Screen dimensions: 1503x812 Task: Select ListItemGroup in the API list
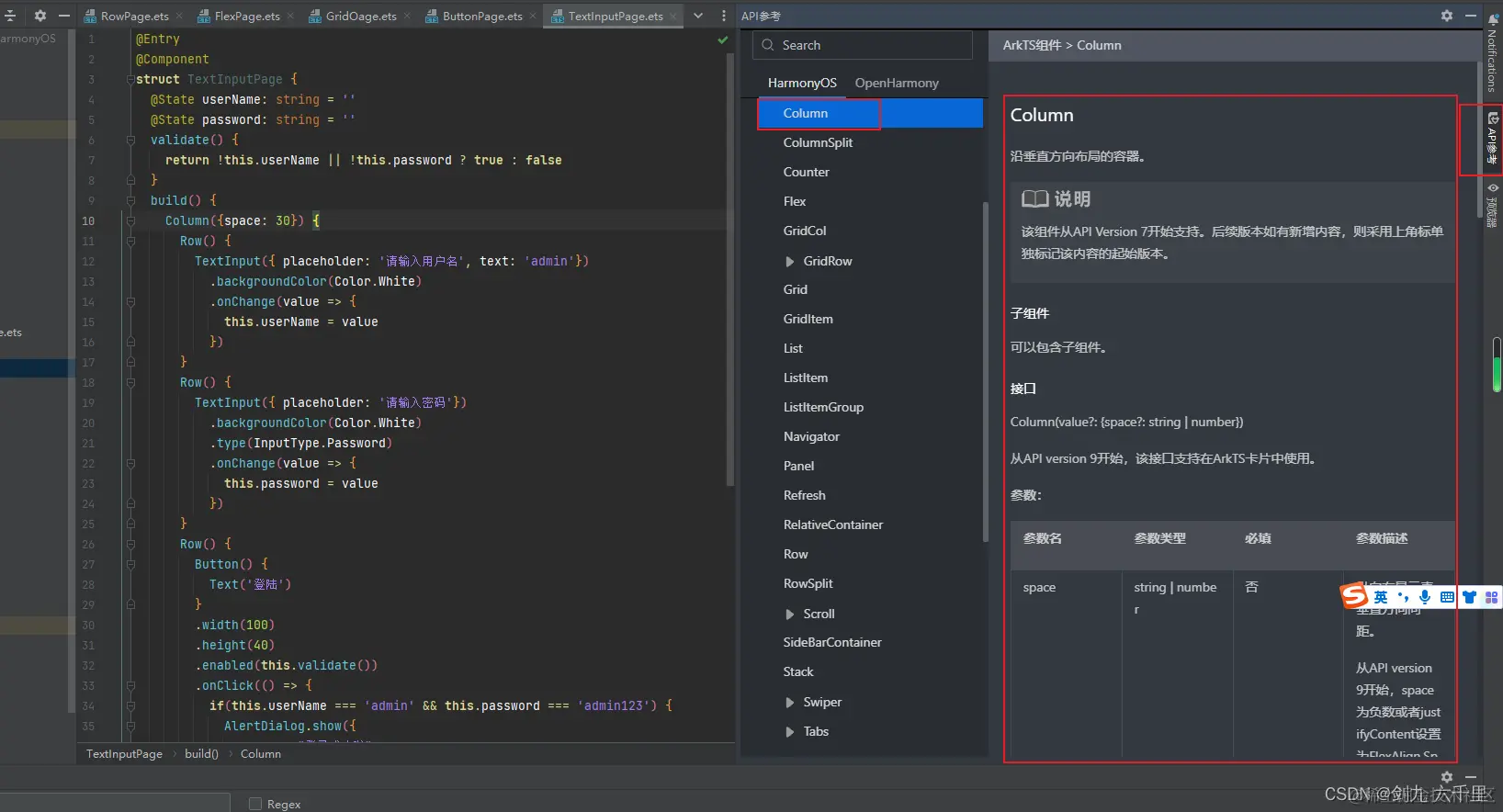[x=823, y=407]
